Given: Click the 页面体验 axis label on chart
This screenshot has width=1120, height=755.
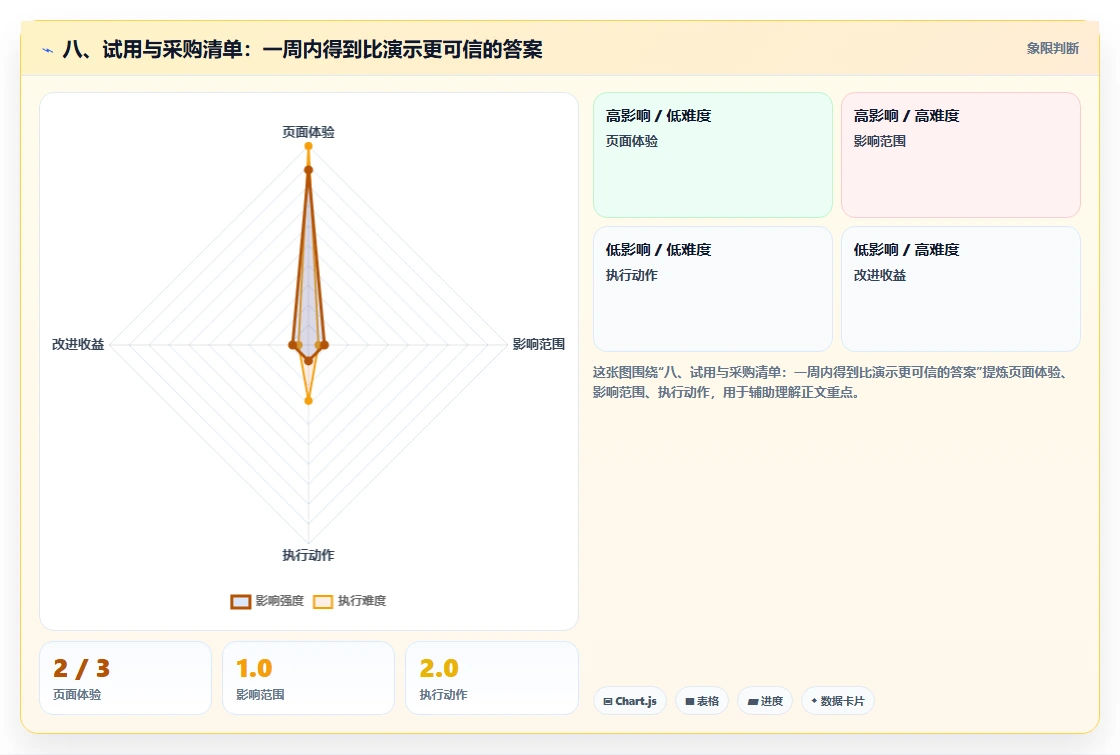Looking at the screenshot, I should pos(309,132).
